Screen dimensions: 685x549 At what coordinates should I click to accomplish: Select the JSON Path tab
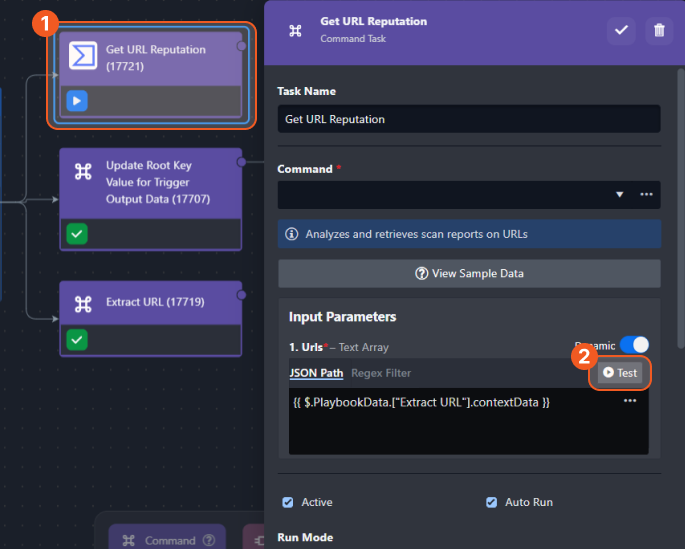(x=316, y=373)
